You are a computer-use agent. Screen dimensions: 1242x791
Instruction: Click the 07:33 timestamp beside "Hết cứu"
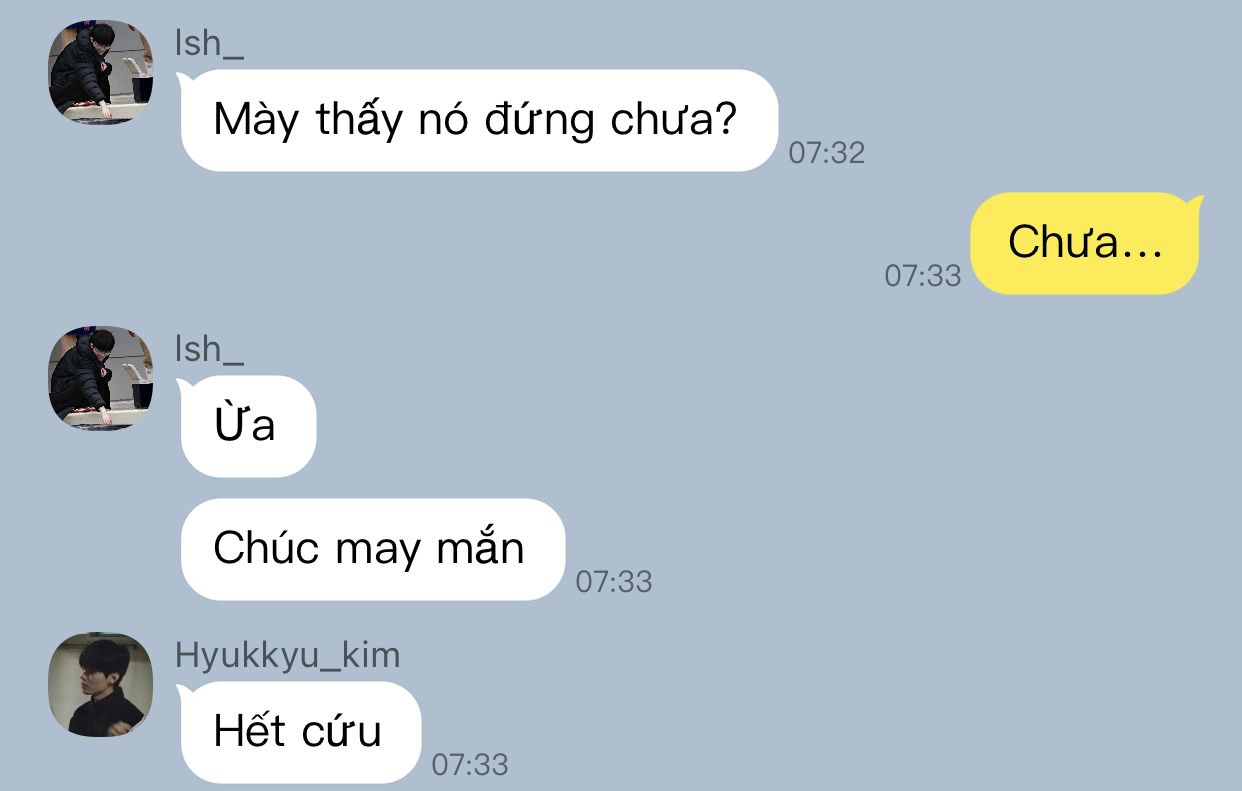470,765
